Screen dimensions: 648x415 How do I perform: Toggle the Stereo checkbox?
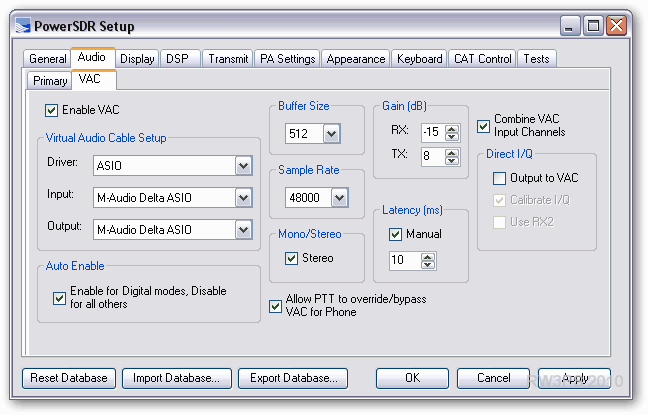click(x=291, y=258)
